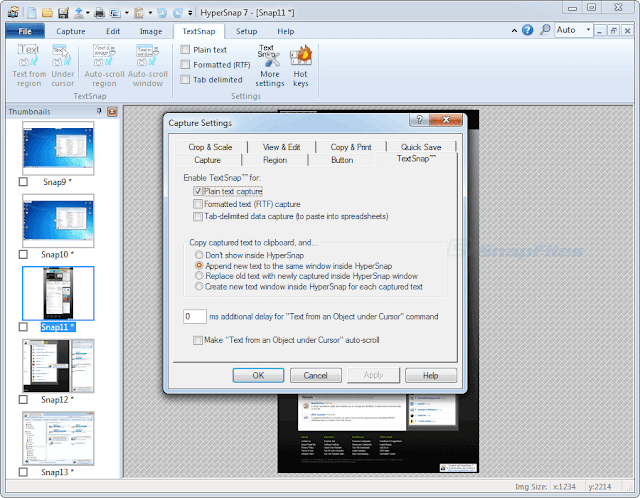This screenshot has width=640, height=498.
Task: Open a file via the folder icon
Action: click(x=47, y=13)
